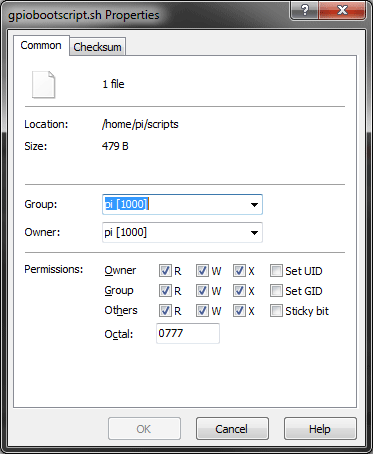Click the blank file icon

click(x=43, y=85)
